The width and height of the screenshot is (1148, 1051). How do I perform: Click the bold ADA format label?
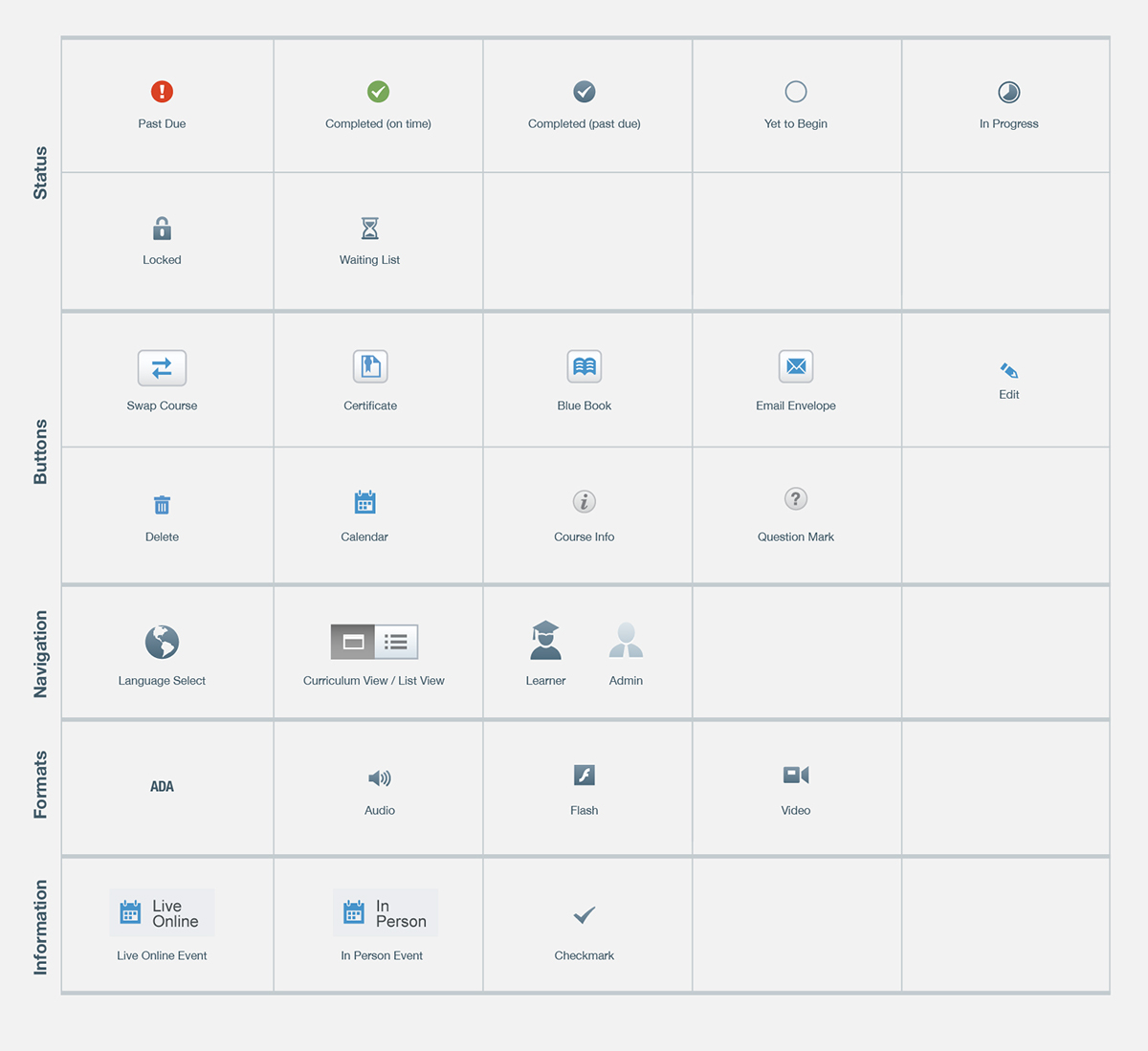tap(162, 786)
